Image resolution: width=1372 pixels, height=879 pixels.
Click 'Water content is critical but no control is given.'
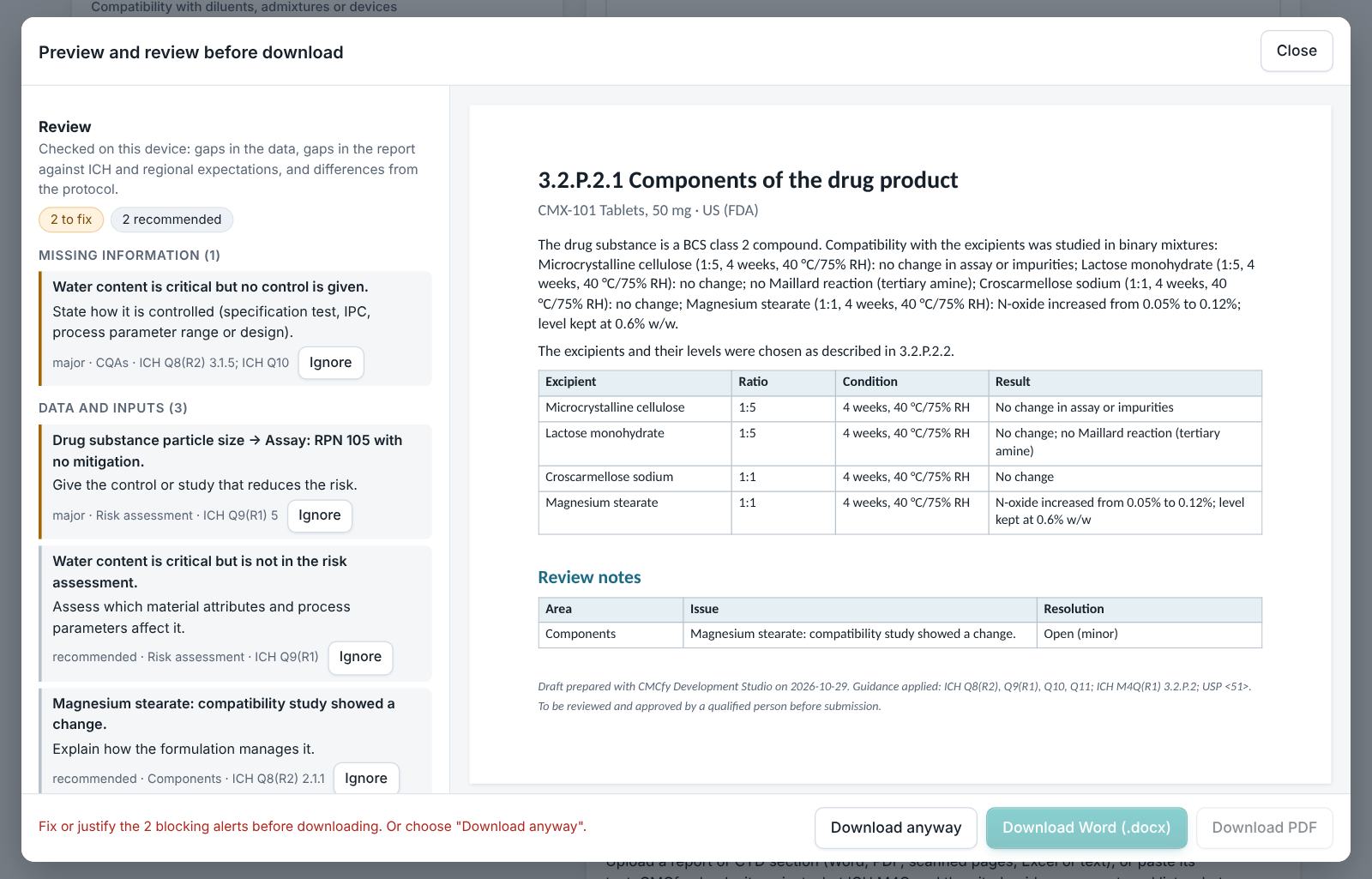210,287
